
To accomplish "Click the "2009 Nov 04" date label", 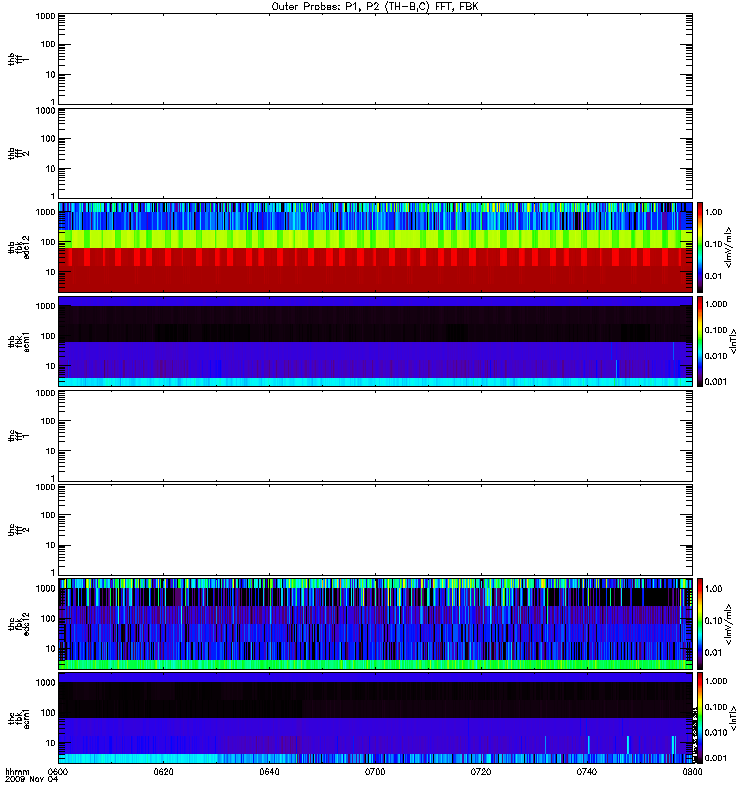I will coord(32,779).
